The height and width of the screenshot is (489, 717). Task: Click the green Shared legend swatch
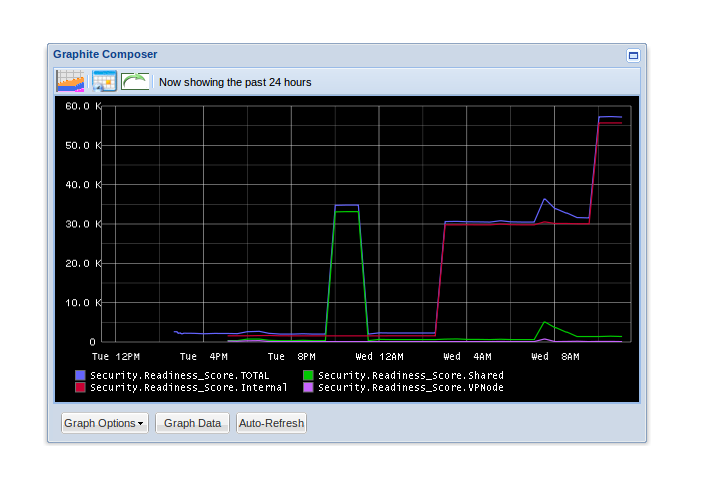308,375
